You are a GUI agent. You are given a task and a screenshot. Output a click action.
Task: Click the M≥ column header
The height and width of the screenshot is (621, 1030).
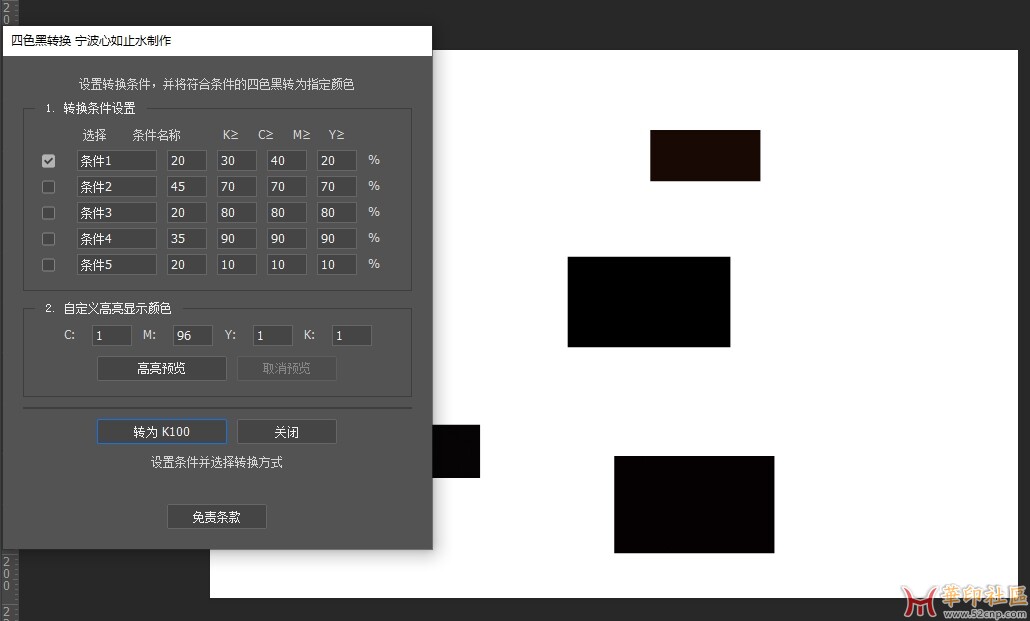coord(302,135)
